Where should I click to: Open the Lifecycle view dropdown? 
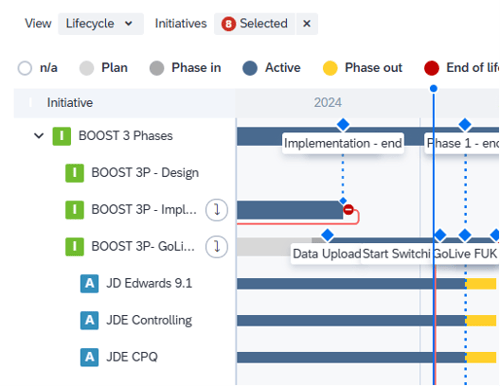click(101, 24)
